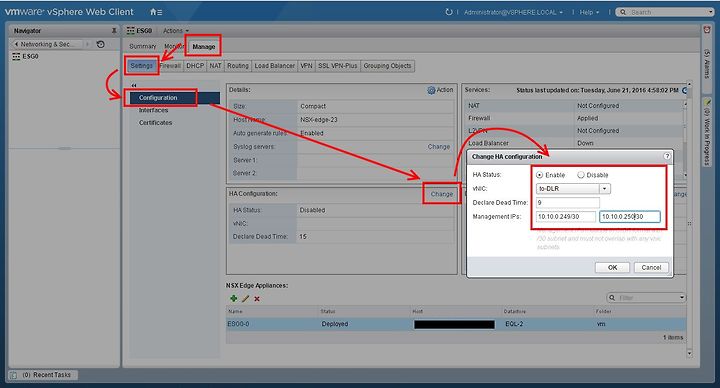Screen dimensions: 720x388
Task: Click the second Management IP field
Action: (x=630, y=216)
